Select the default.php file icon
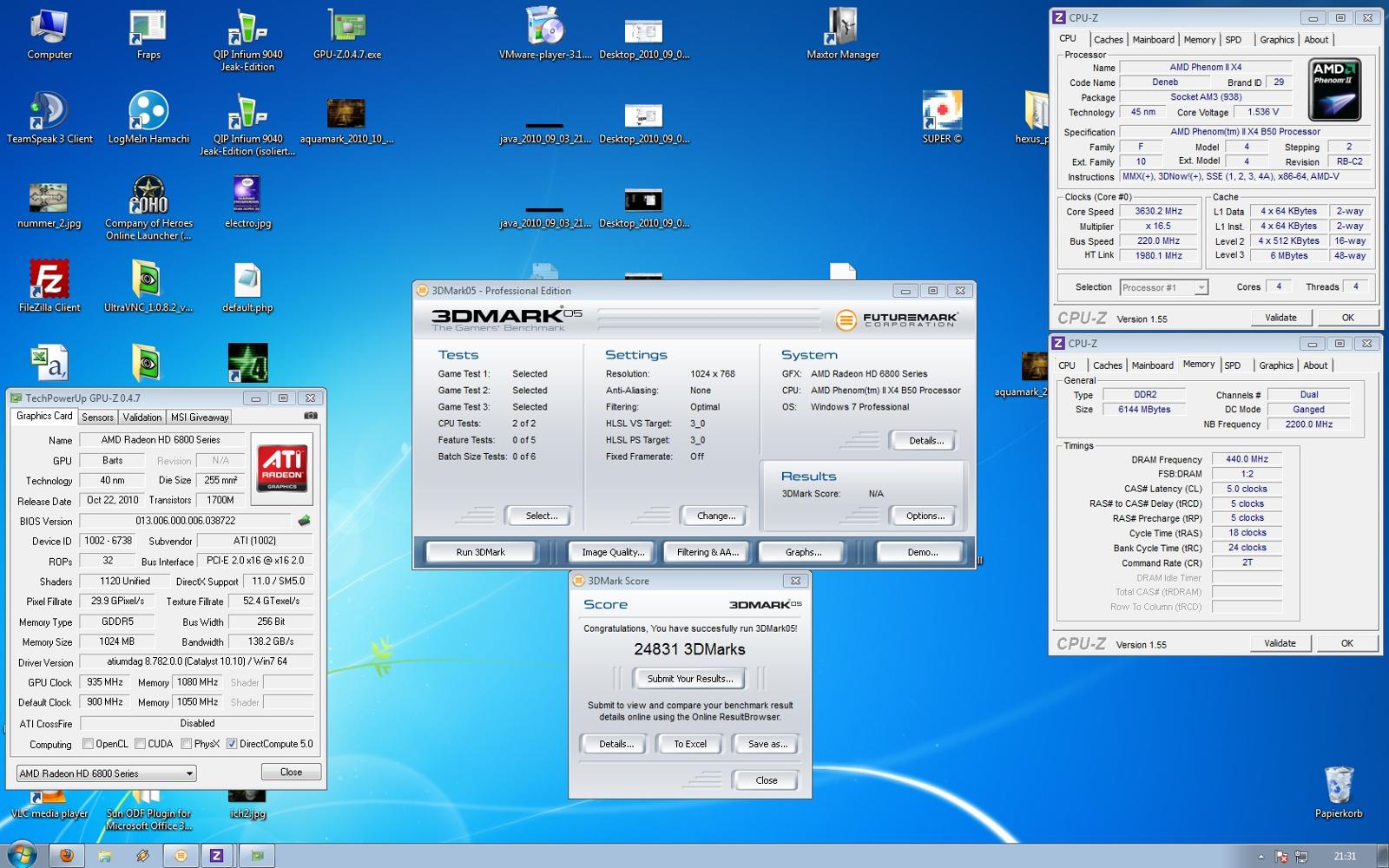This screenshot has height=868, width=1389. pyautogui.click(x=247, y=286)
